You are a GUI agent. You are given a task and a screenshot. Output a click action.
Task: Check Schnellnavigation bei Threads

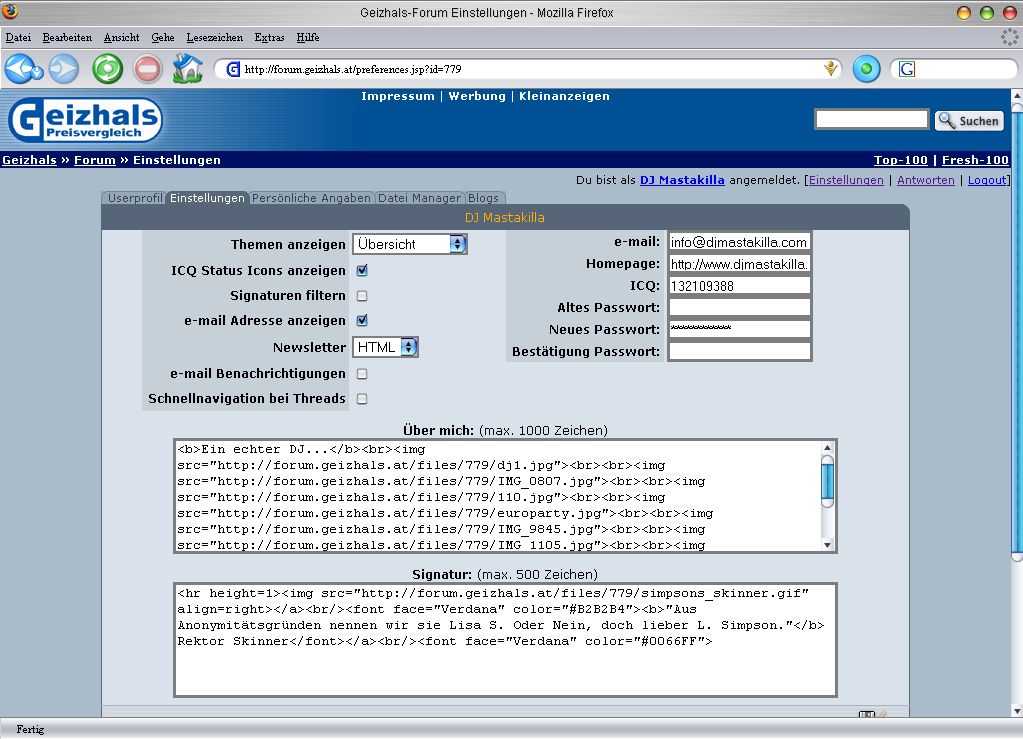(x=362, y=399)
